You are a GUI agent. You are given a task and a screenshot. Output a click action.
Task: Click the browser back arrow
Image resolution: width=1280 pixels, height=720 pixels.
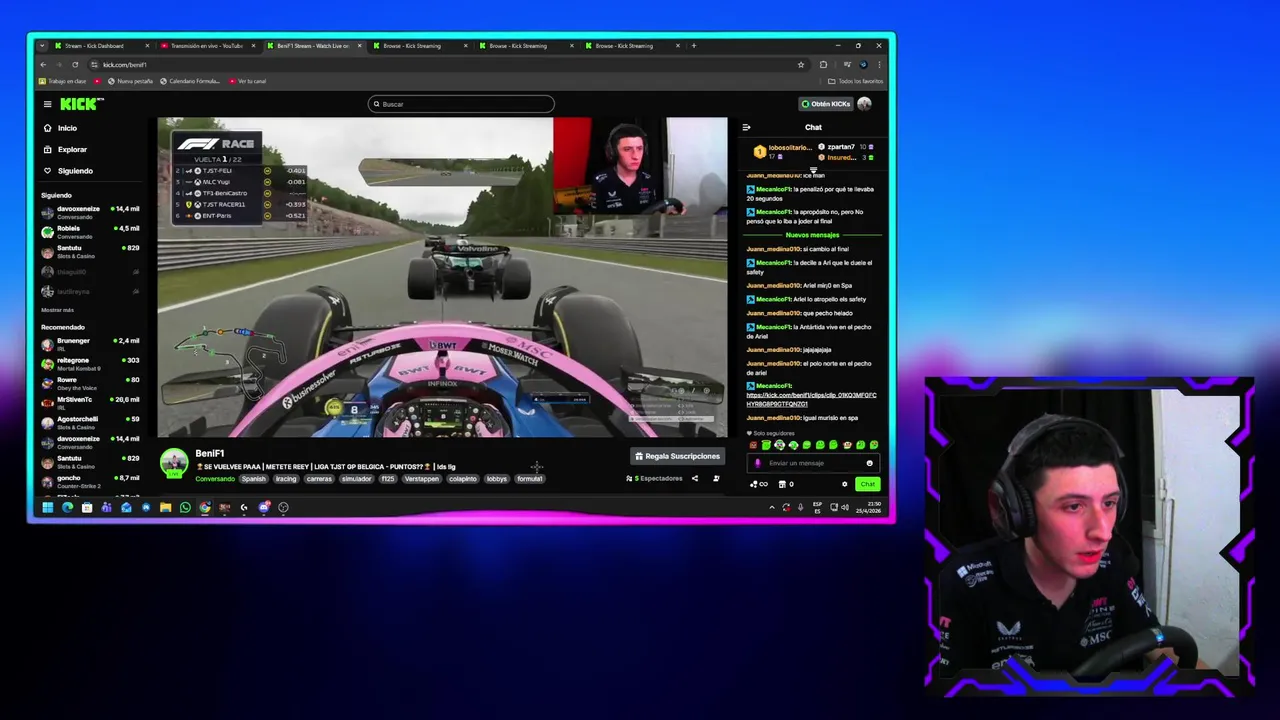43,65
